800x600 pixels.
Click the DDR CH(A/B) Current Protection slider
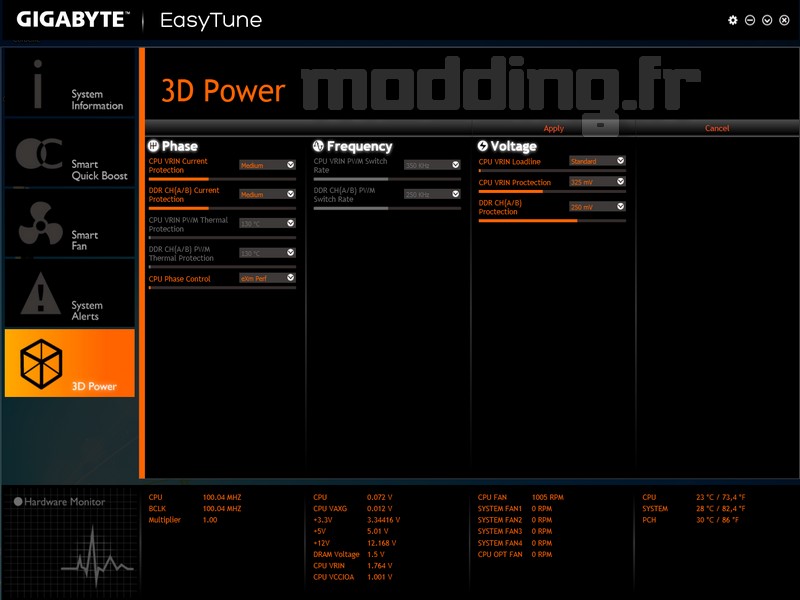pos(222,208)
